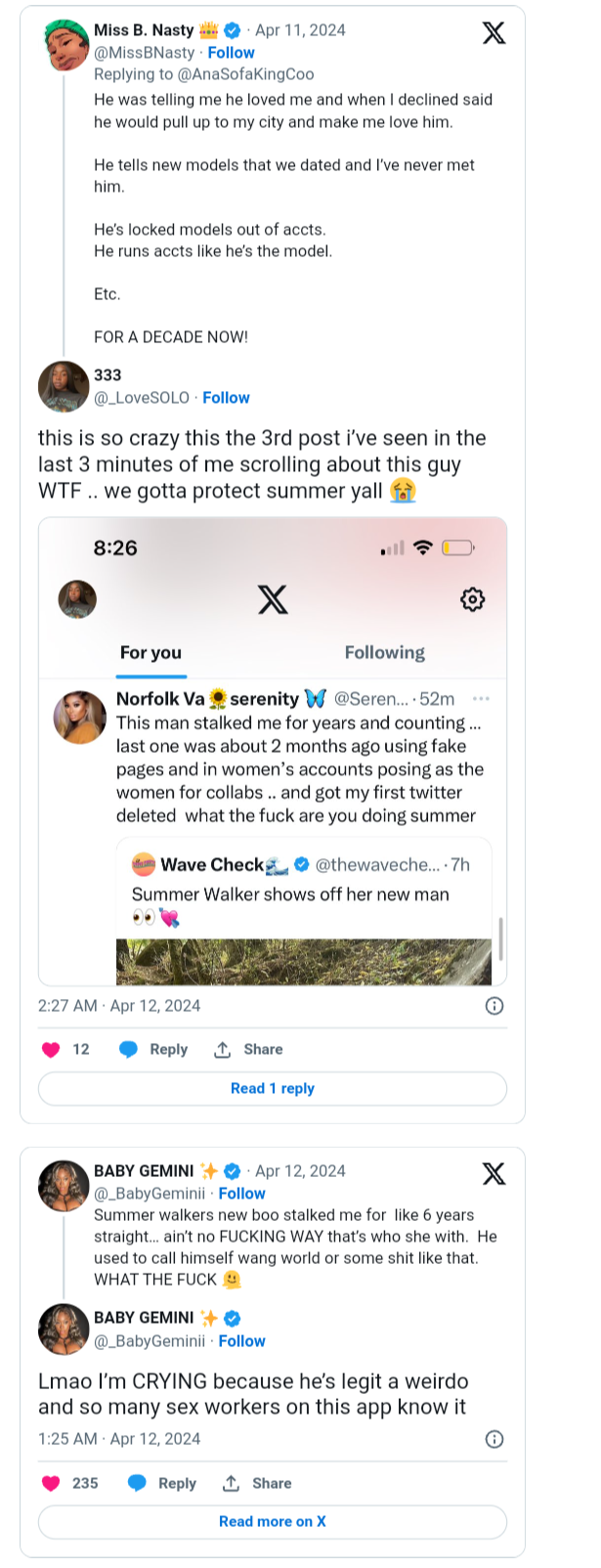
Task: Follow @_LoveSOLO
Action: click(226, 398)
